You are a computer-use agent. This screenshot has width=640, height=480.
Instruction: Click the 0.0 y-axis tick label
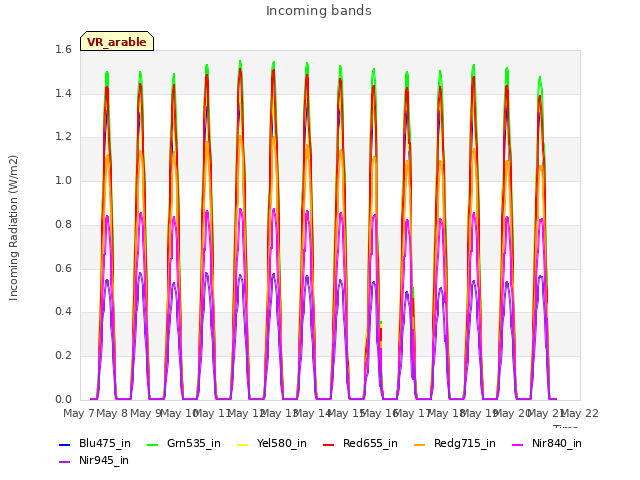tap(63, 399)
